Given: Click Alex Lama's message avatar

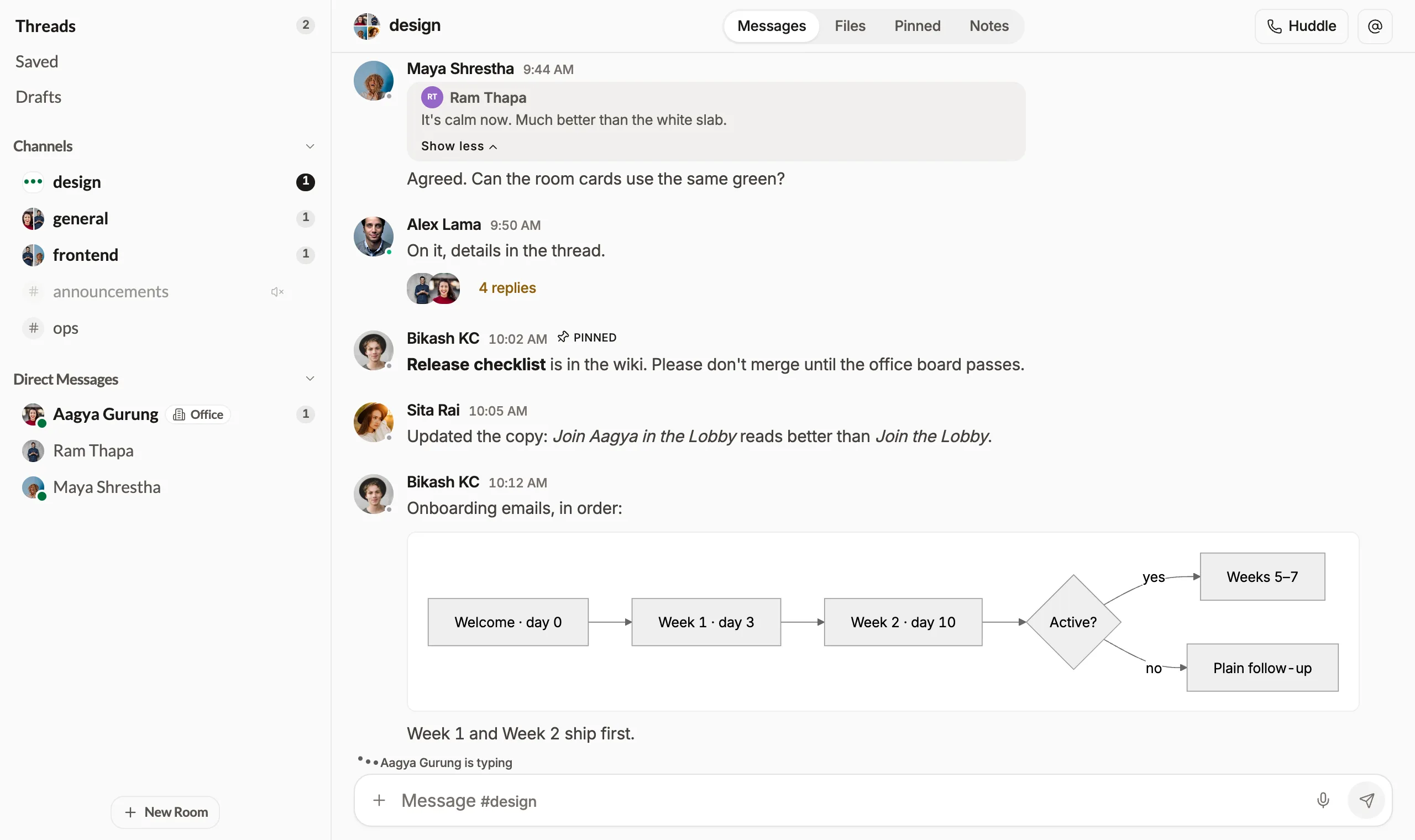Looking at the screenshot, I should pyautogui.click(x=373, y=236).
